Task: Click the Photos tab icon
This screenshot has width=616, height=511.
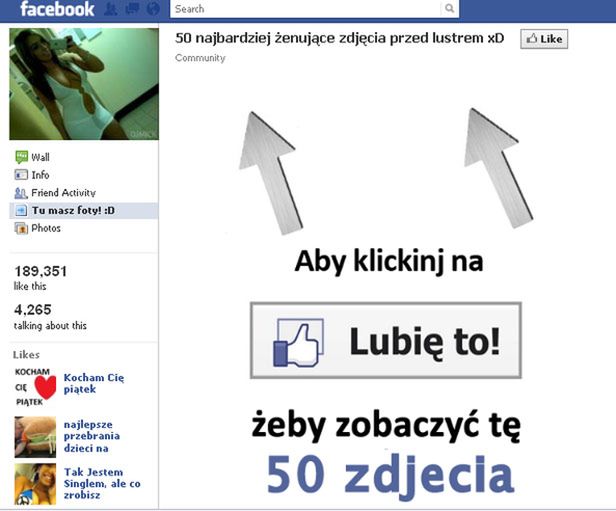Action: [21, 228]
